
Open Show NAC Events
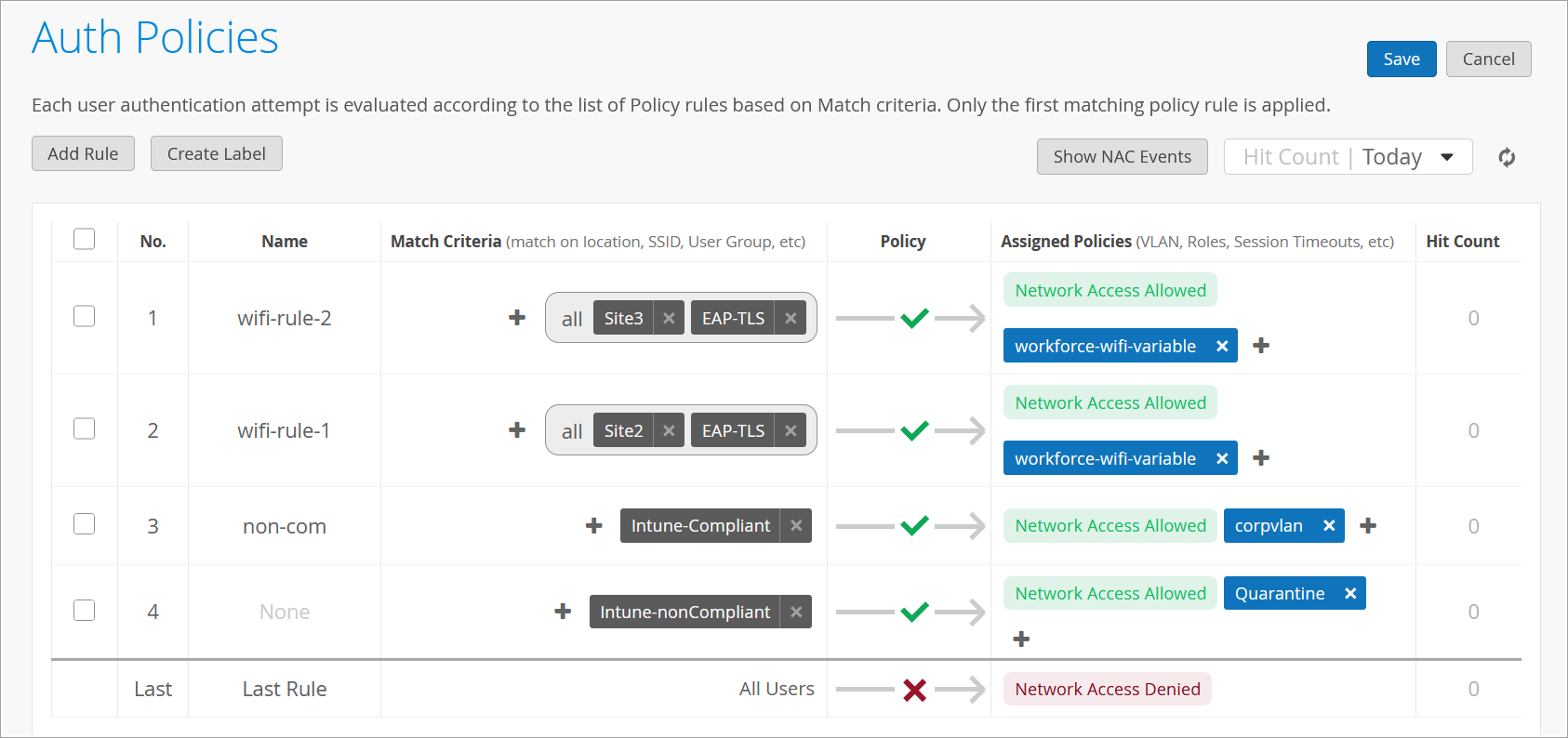click(1122, 157)
